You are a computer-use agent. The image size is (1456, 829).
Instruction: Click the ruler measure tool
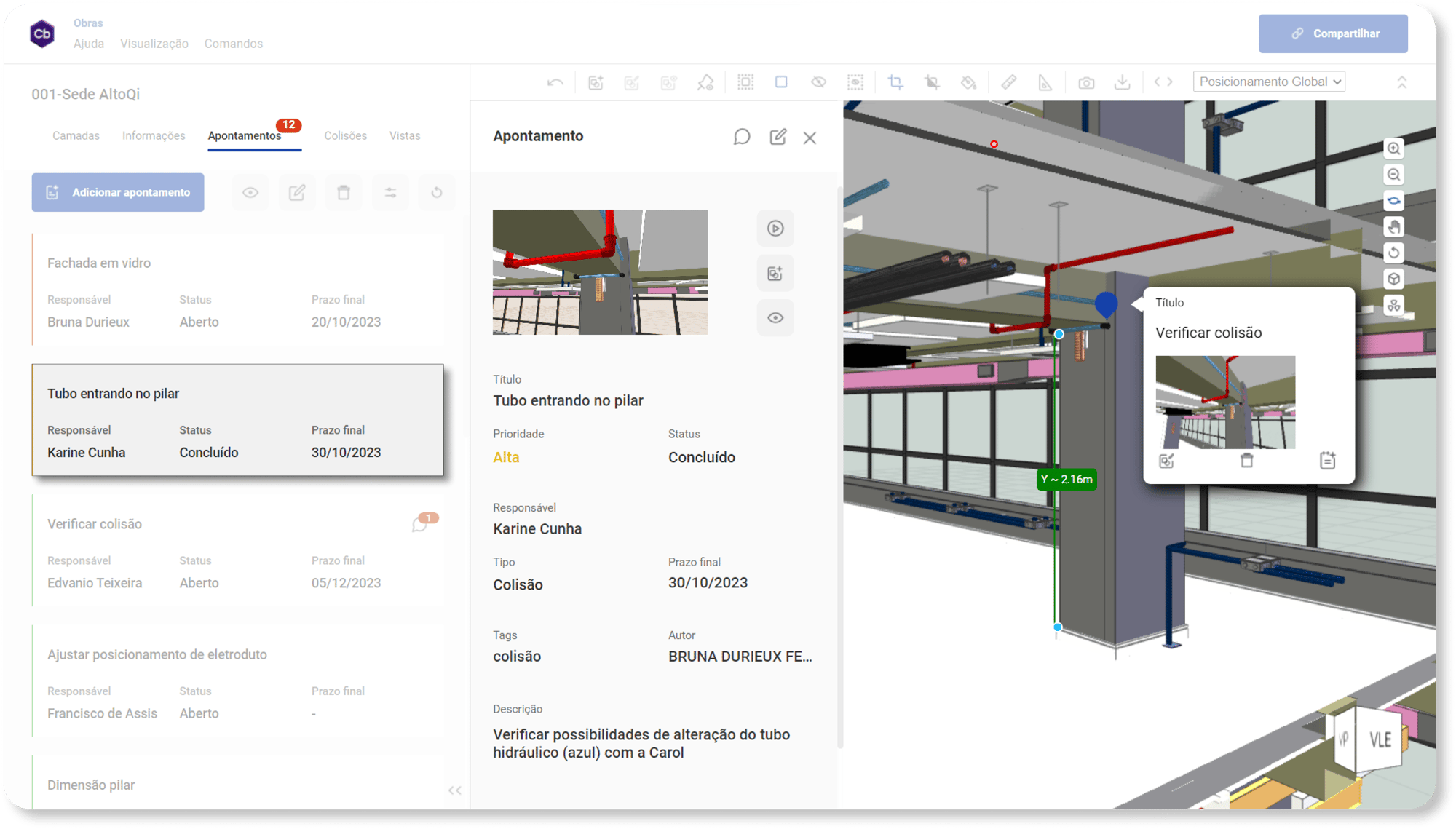click(x=1008, y=82)
